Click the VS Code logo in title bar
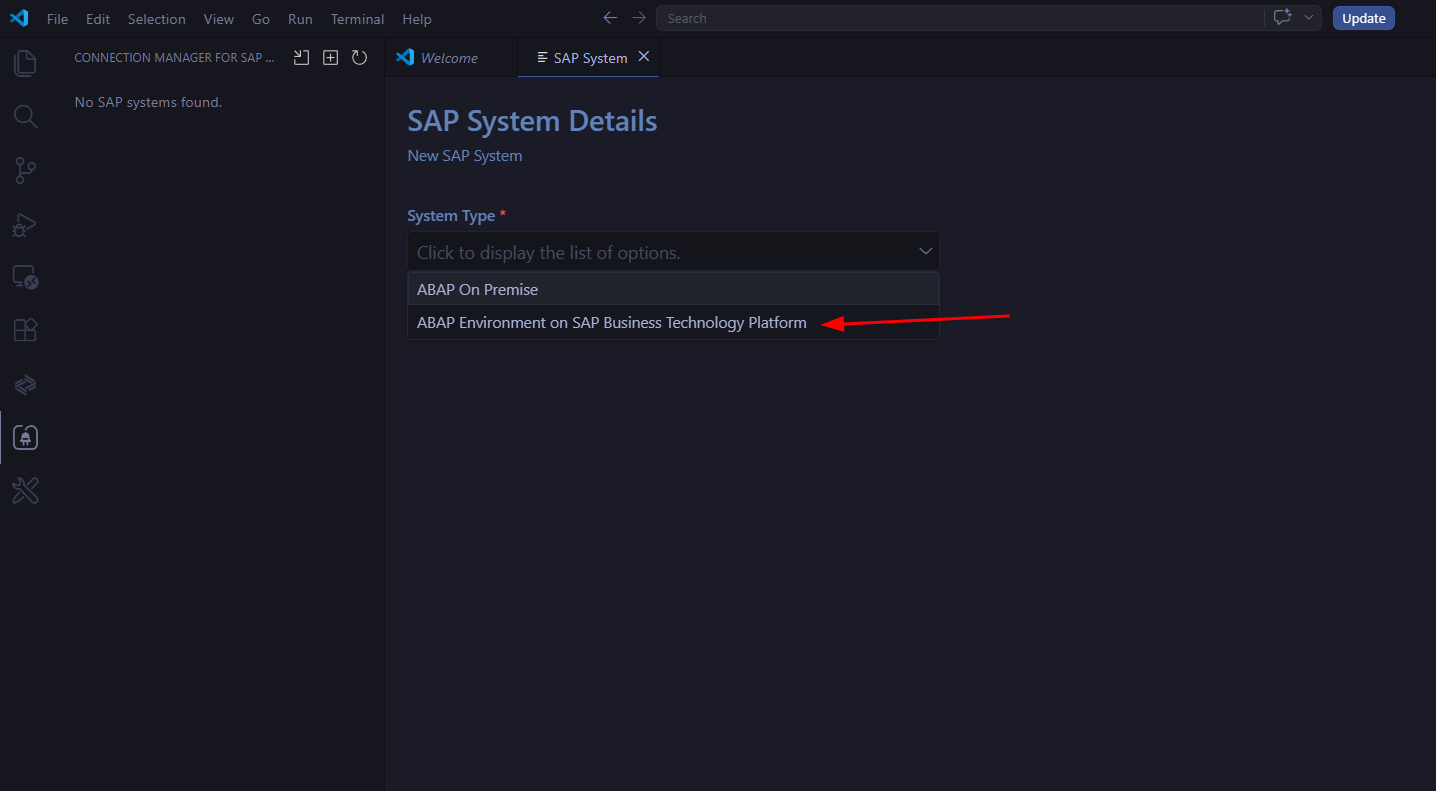 (x=19, y=18)
